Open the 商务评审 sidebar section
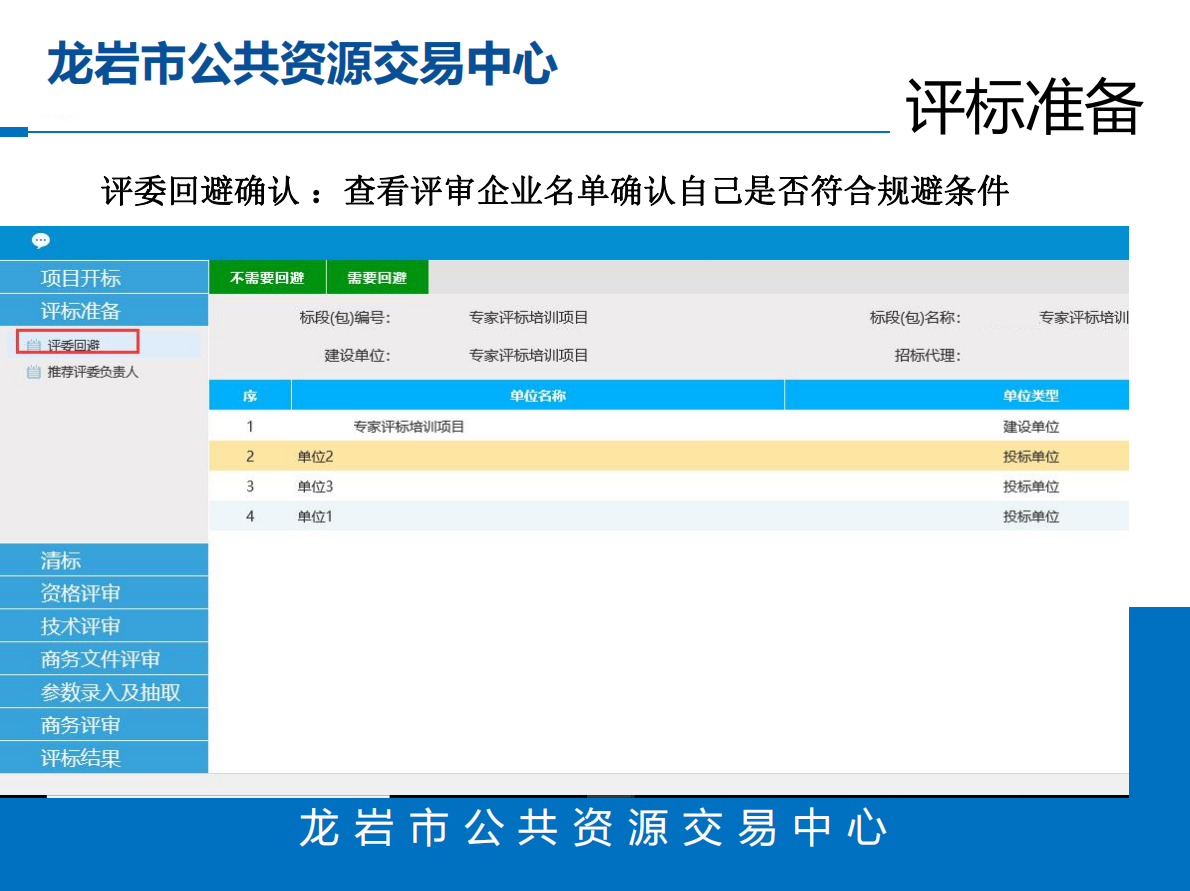Viewport: 1190px width, 891px height. point(104,725)
